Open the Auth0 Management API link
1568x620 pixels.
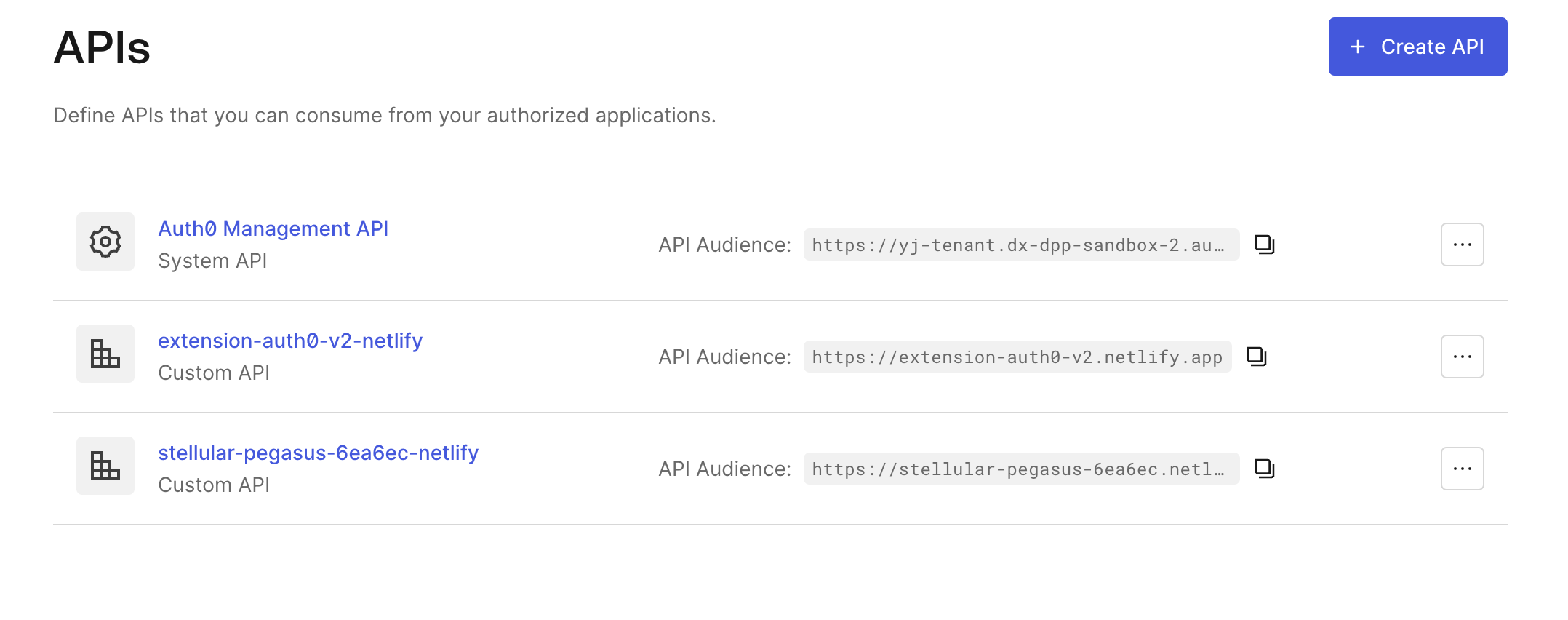click(x=273, y=228)
